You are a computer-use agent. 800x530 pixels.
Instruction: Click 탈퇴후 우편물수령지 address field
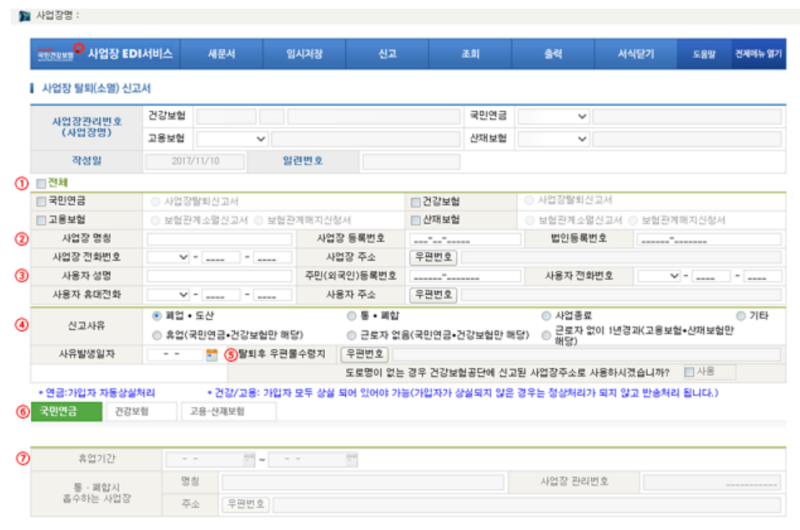click(x=587, y=355)
